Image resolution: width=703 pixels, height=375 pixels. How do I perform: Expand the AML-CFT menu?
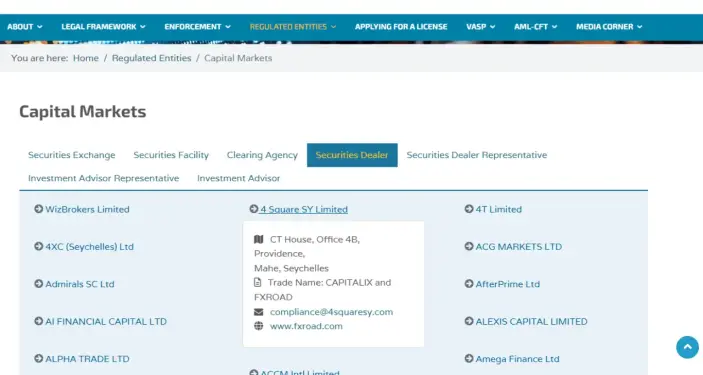click(x=535, y=27)
